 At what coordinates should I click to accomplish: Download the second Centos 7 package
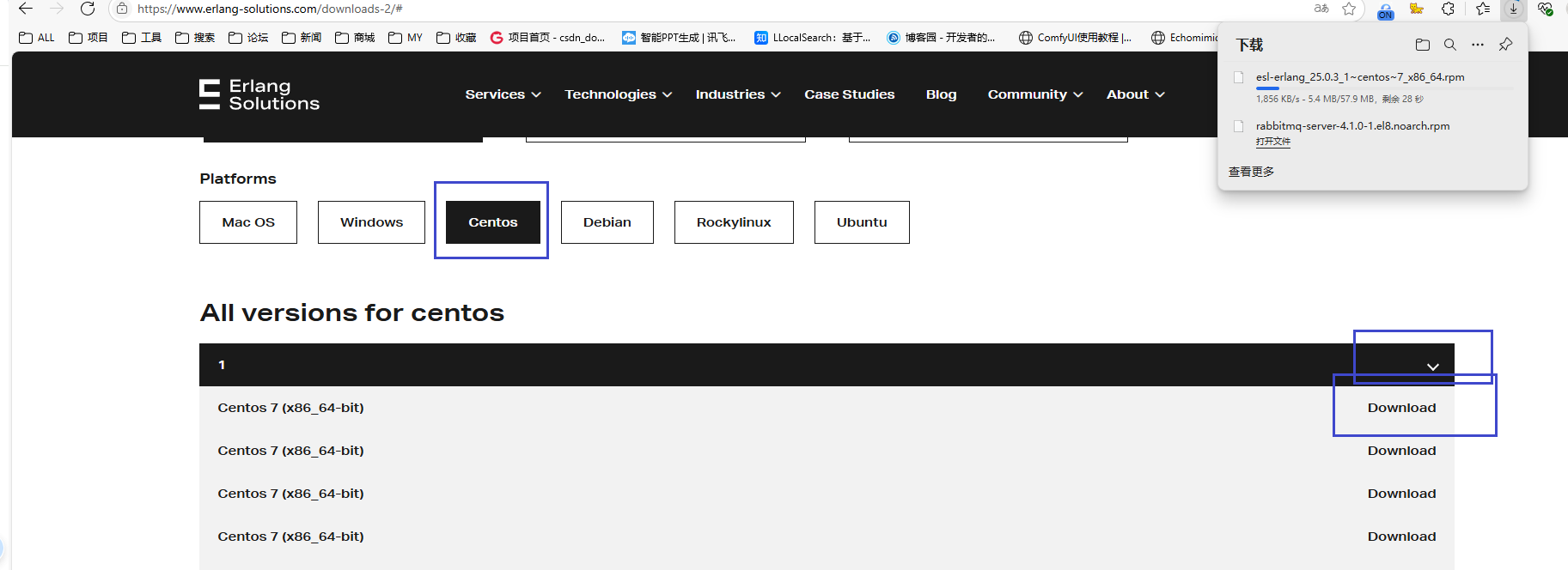point(1401,451)
